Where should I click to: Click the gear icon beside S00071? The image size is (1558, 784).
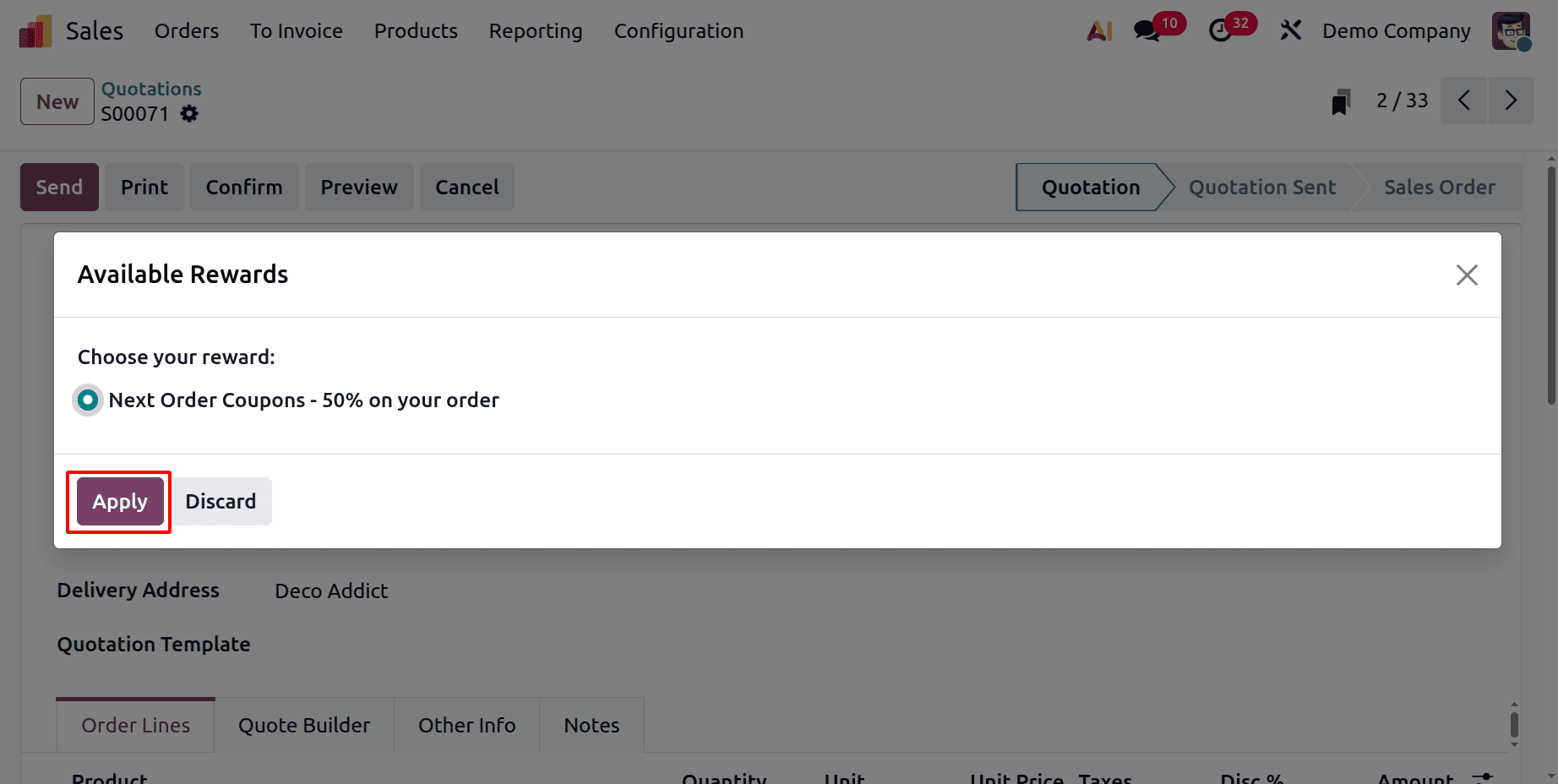coord(189,114)
